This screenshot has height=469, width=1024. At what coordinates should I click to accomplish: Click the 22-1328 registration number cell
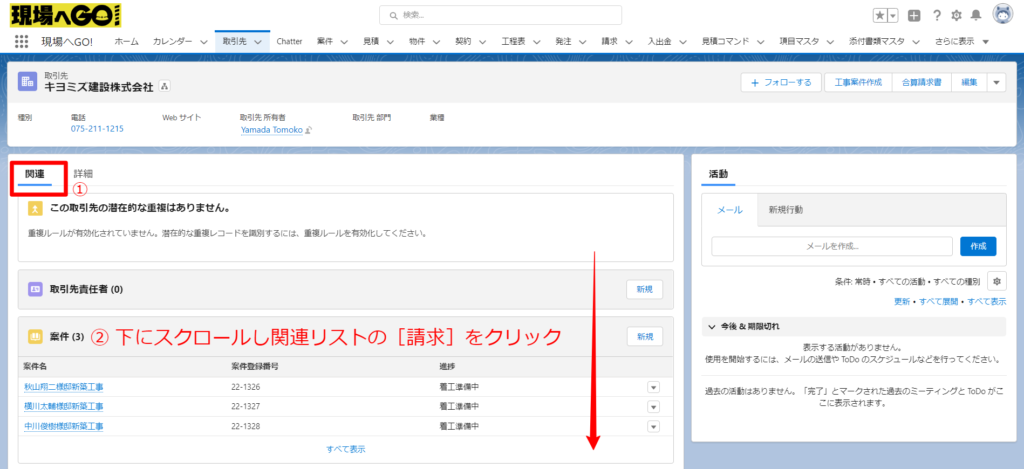tap(246, 426)
